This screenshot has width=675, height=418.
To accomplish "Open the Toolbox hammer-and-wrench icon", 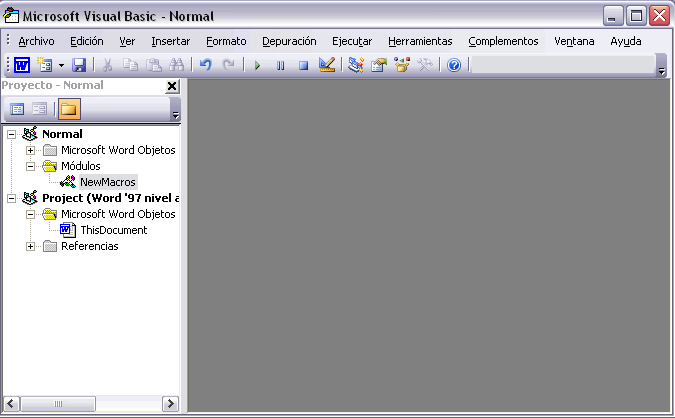I will (424, 65).
